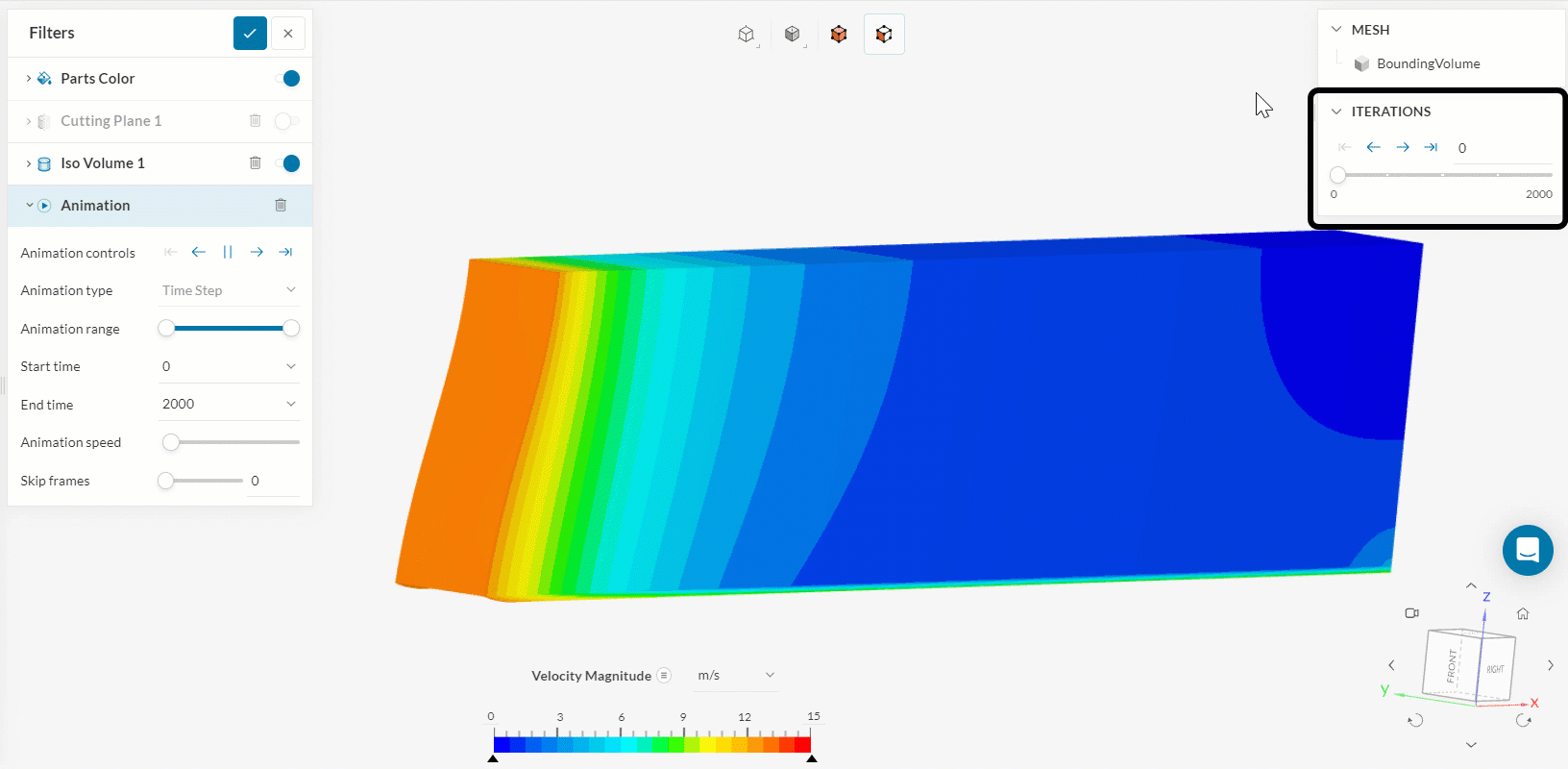Delete Iso Volume 1 with trash icon

256,163
